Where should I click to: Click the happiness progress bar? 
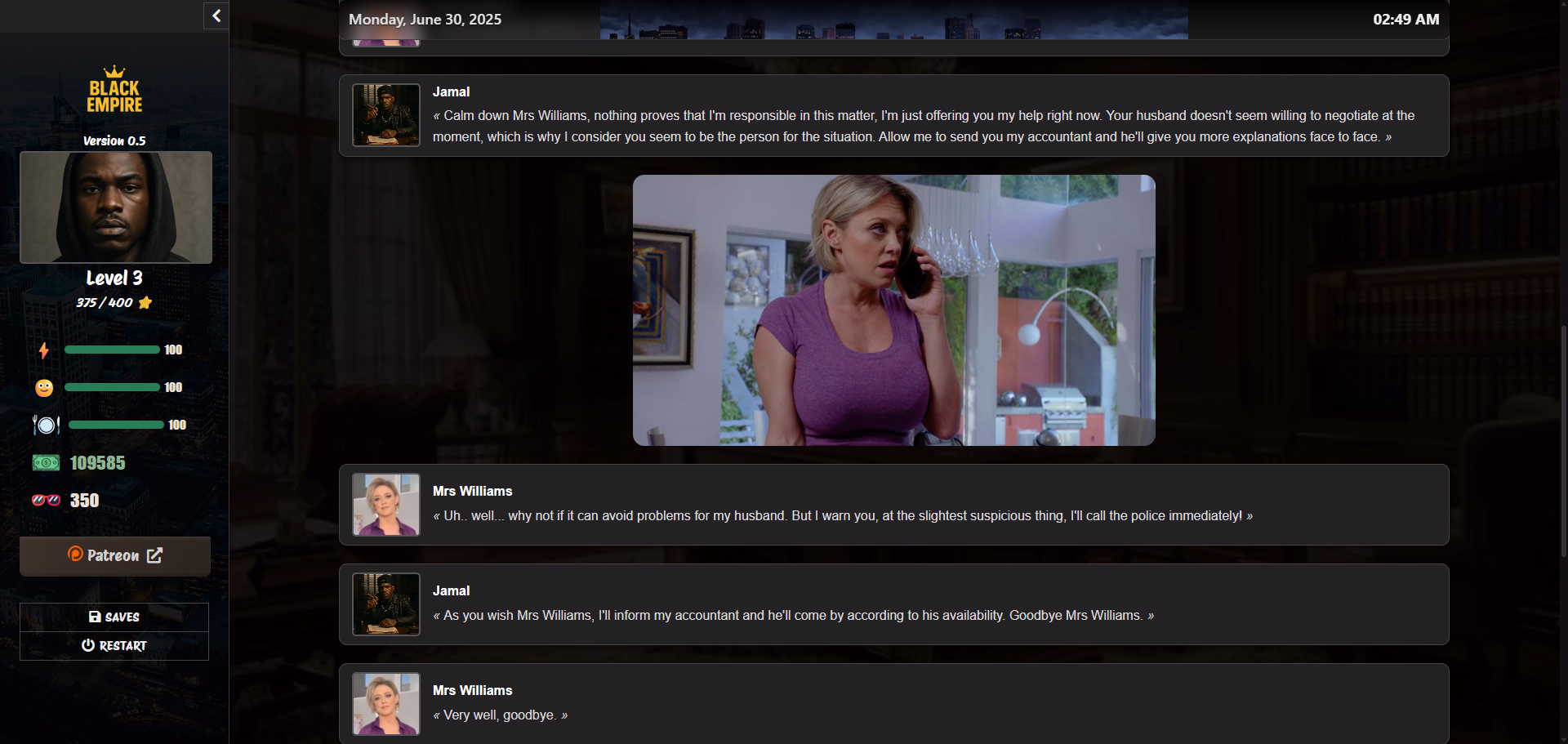coord(112,387)
